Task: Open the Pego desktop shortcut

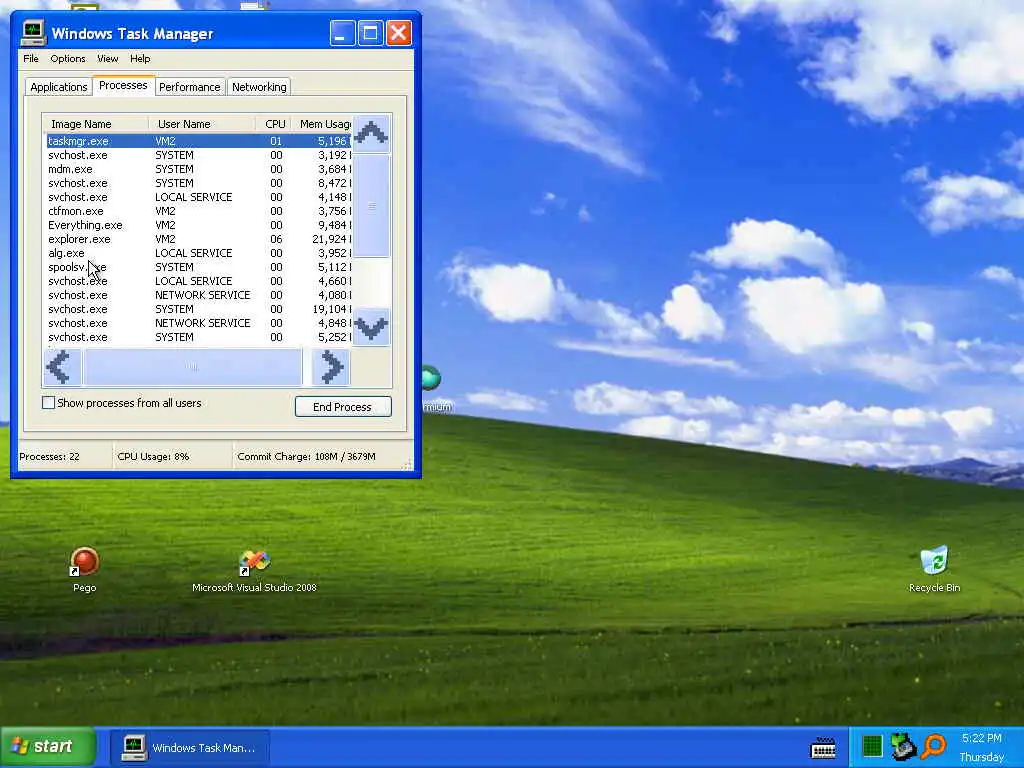Action: pyautogui.click(x=84, y=569)
